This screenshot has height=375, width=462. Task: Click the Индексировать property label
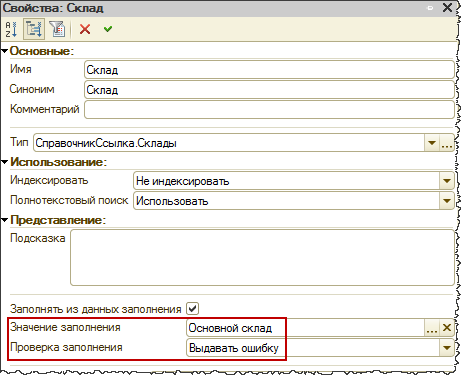(49, 180)
